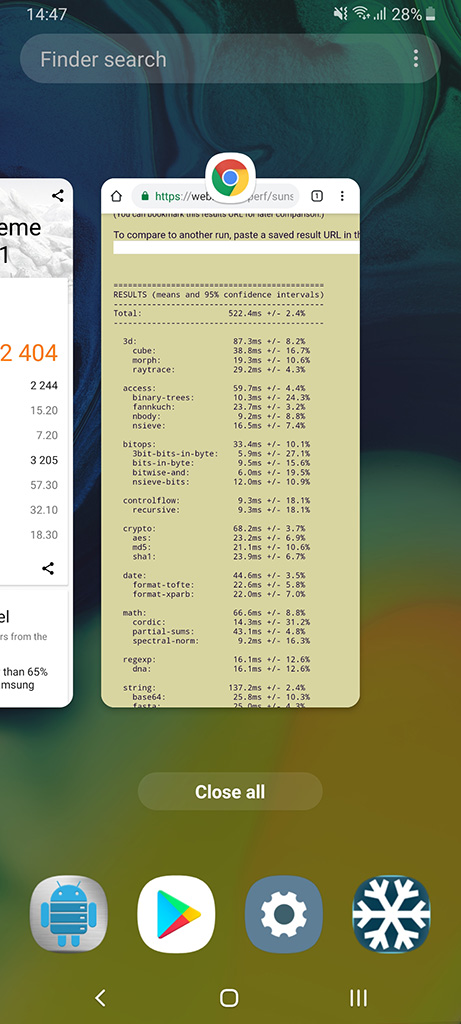Launch the Androbench robot app in dock
Image resolution: width=461 pixels, height=1024 pixels.
pos(69,914)
